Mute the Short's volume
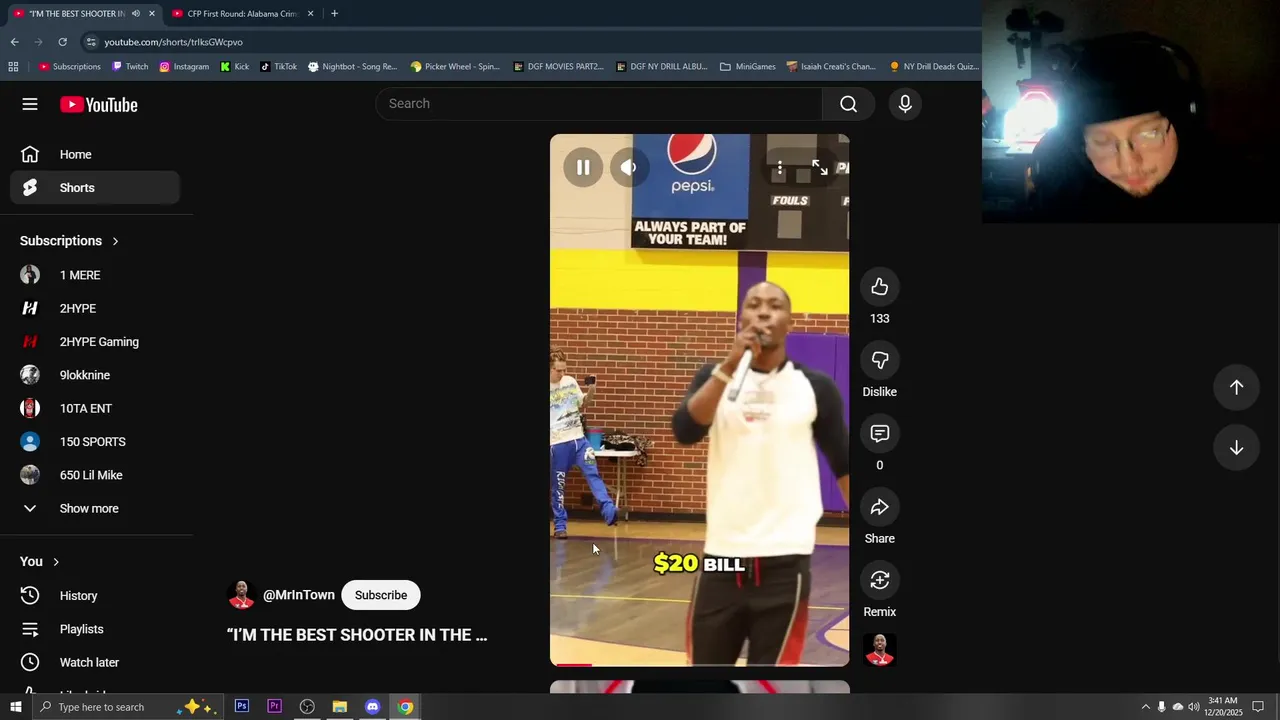 click(628, 167)
